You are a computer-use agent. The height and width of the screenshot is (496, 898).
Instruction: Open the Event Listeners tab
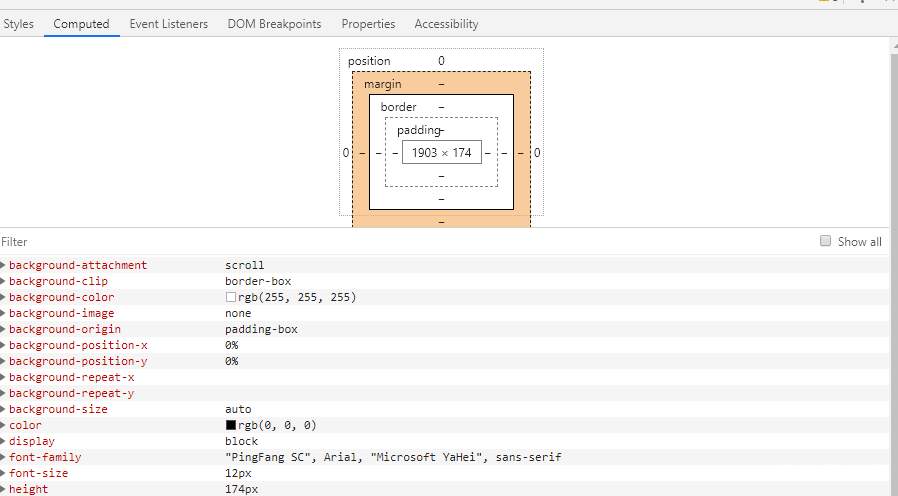pos(169,23)
